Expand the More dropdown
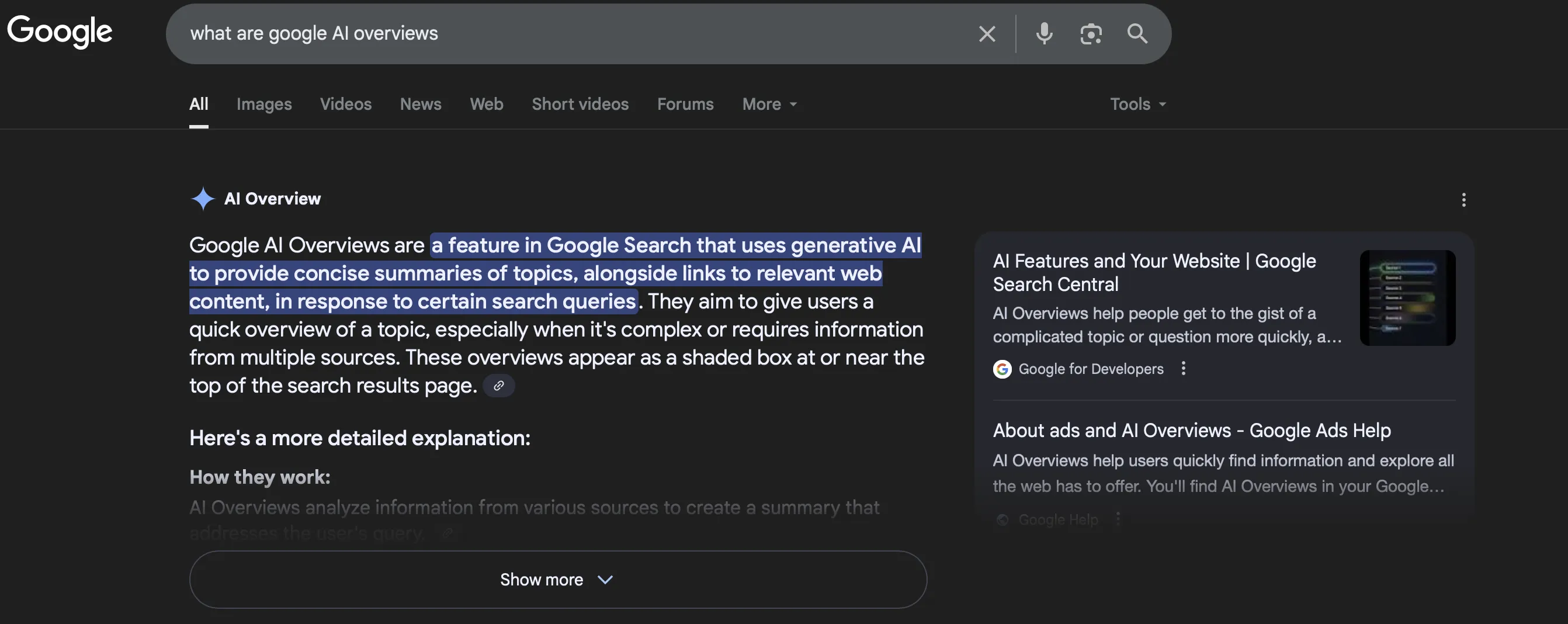1568x624 pixels. point(769,104)
